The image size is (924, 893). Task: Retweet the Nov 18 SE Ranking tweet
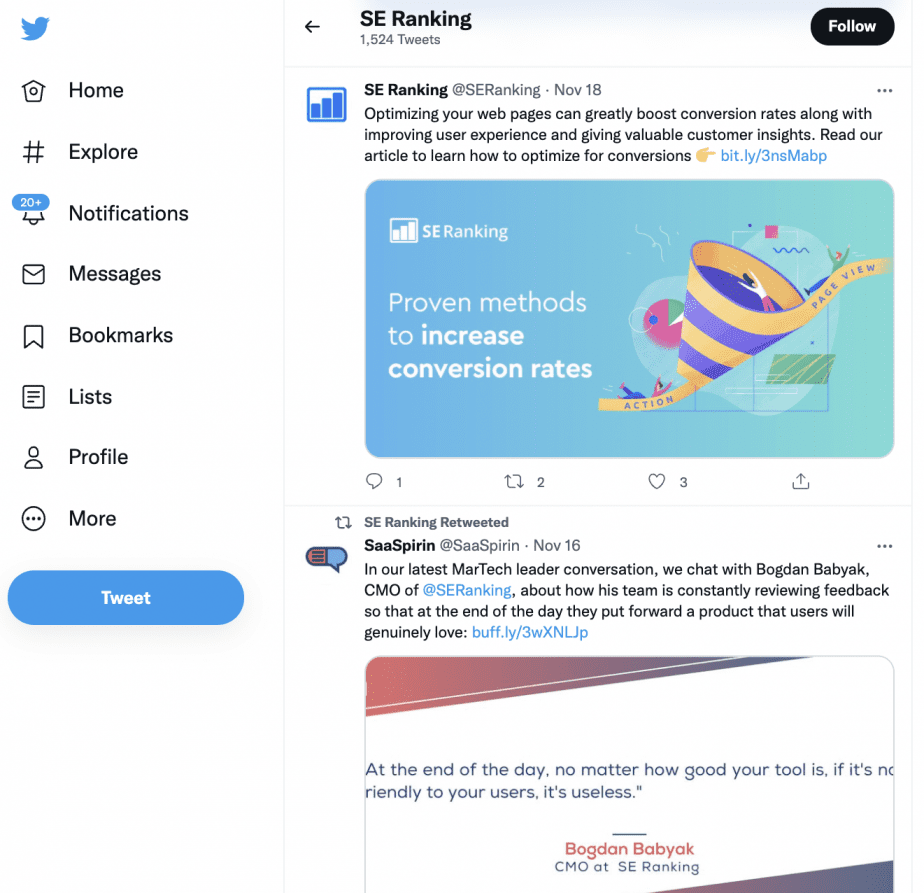pos(514,482)
